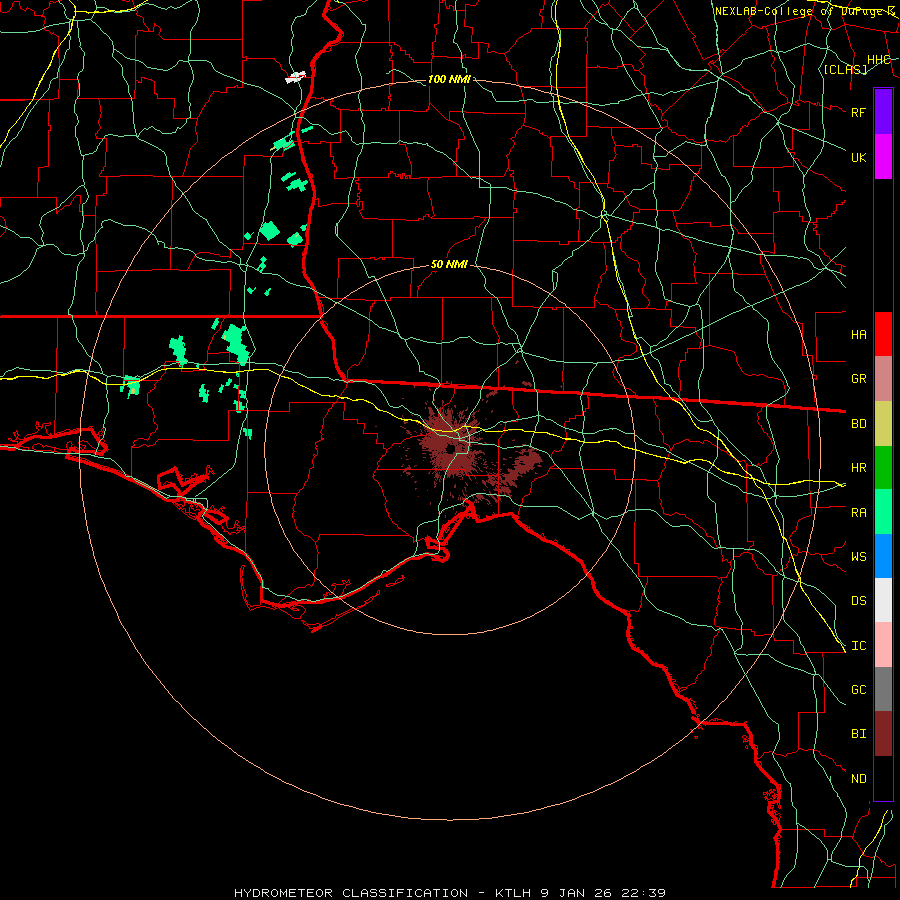Click the ND black legend swatch
Screen dimensions: 900x900
coord(883,778)
